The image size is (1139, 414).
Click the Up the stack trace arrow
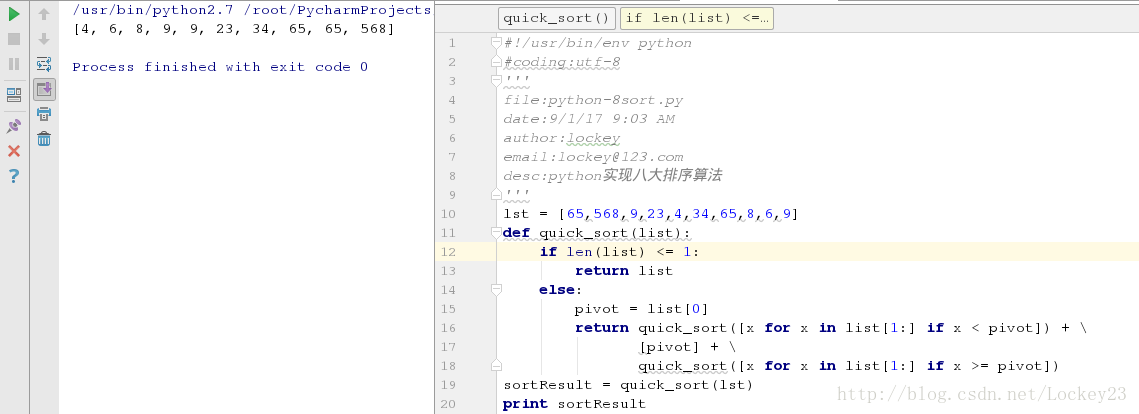[44, 14]
